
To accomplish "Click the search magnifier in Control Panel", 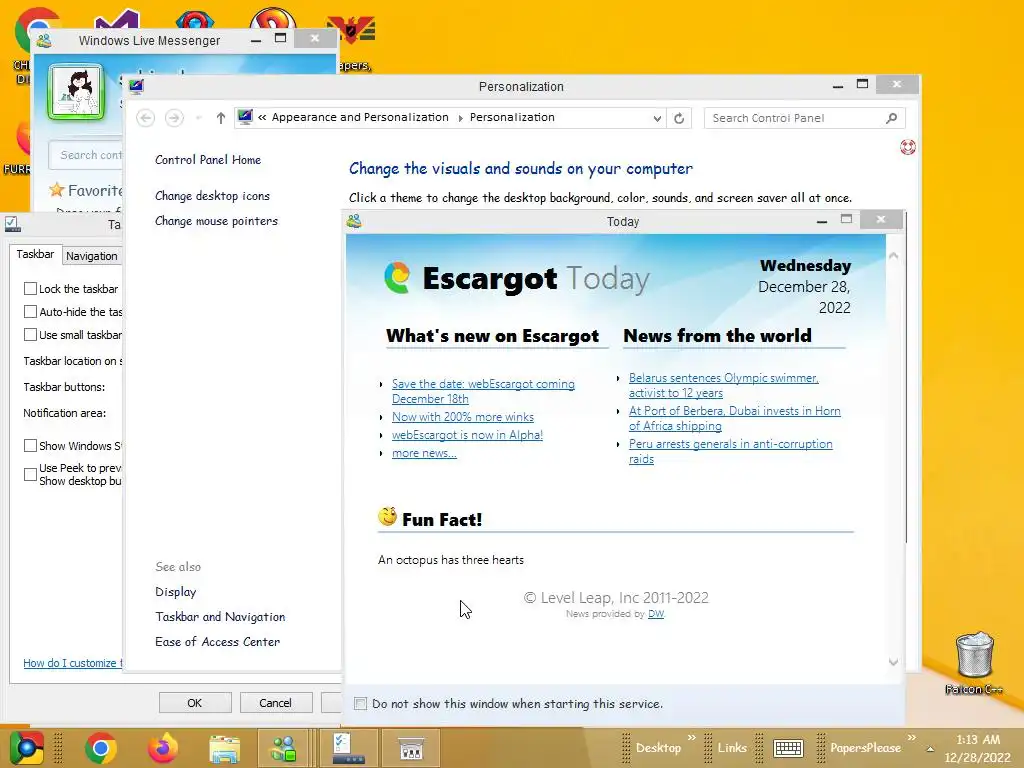I will [x=891, y=118].
